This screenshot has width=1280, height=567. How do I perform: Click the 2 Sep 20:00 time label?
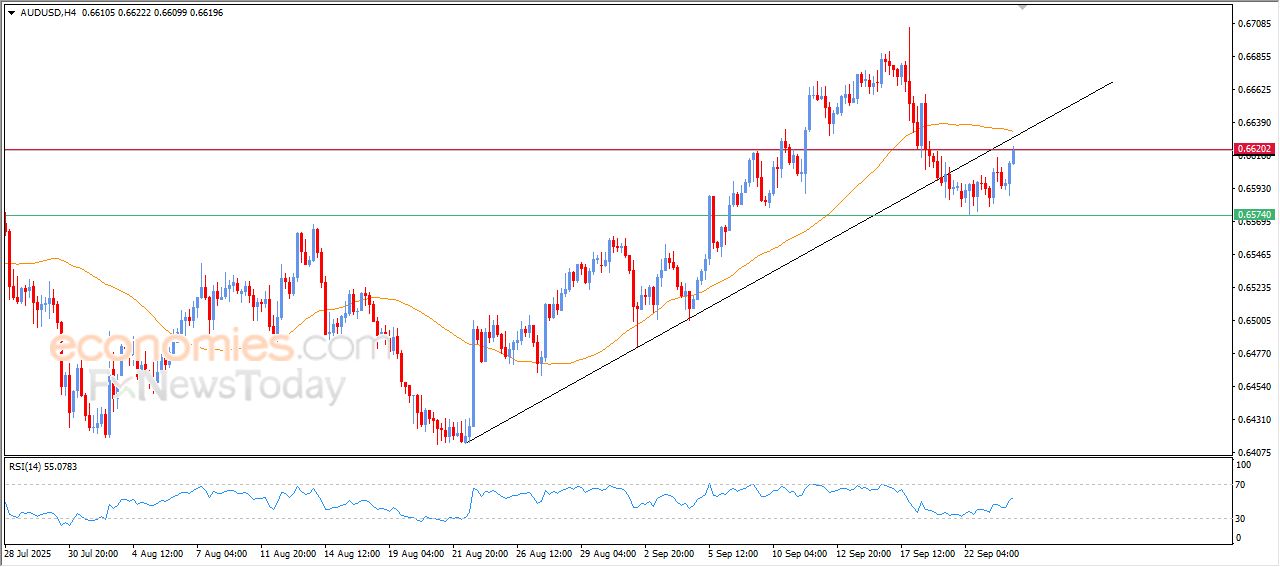pyautogui.click(x=671, y=553)
